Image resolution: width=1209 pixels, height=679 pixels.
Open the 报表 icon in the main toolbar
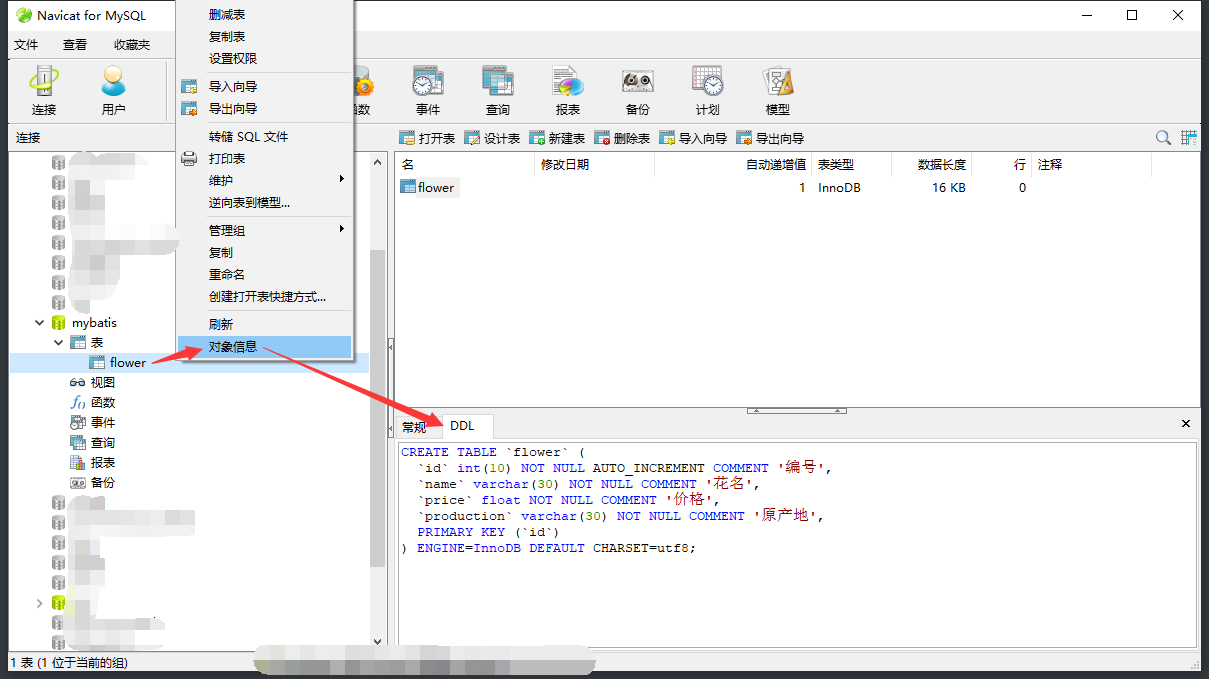point(568,91)
